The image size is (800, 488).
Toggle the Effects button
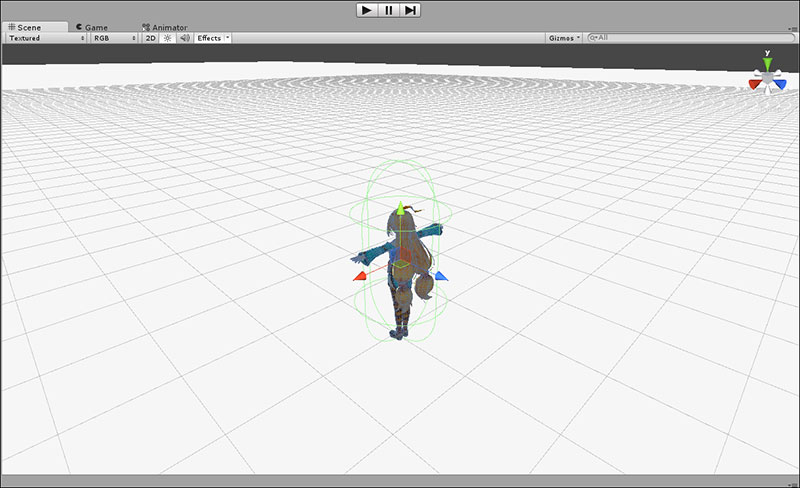coord(209,38)
